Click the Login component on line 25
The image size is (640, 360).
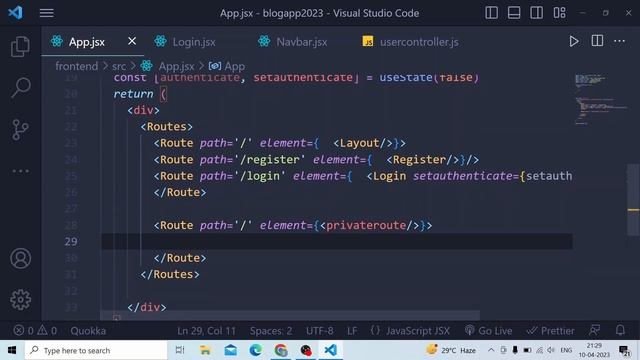(389, 176)
